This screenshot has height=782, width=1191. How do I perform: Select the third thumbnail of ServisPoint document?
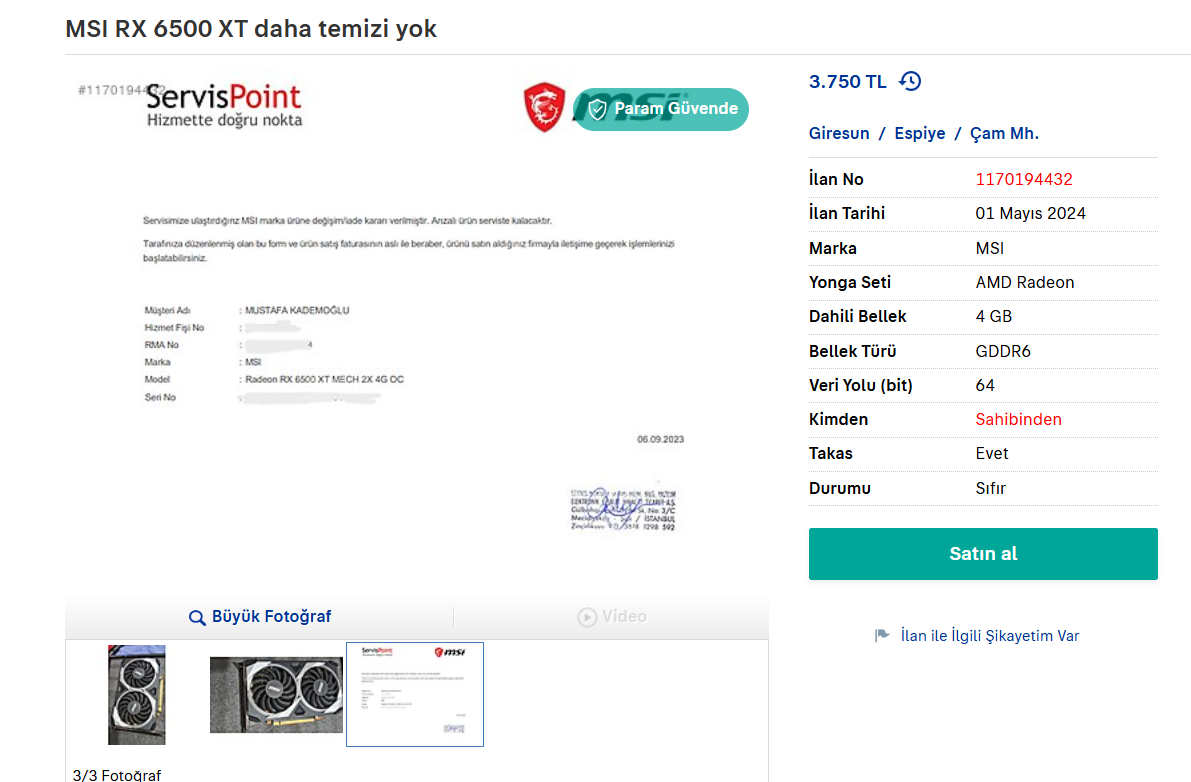click(415, 694)
